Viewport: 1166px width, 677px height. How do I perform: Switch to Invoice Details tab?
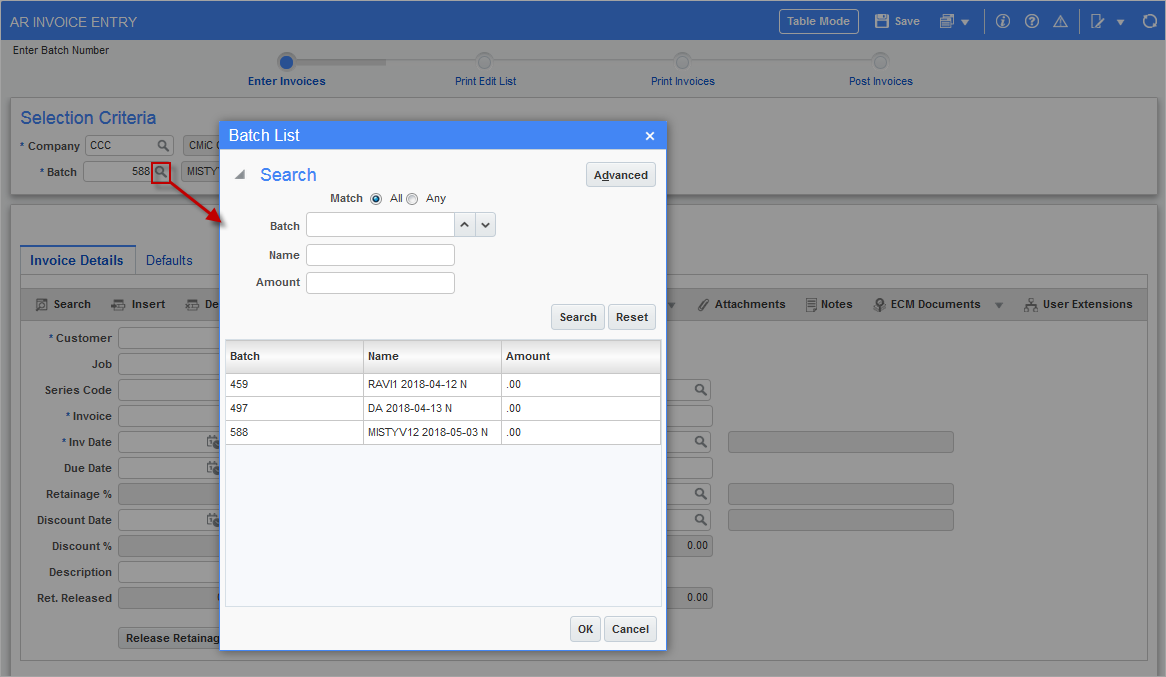(x=77, y=260)
